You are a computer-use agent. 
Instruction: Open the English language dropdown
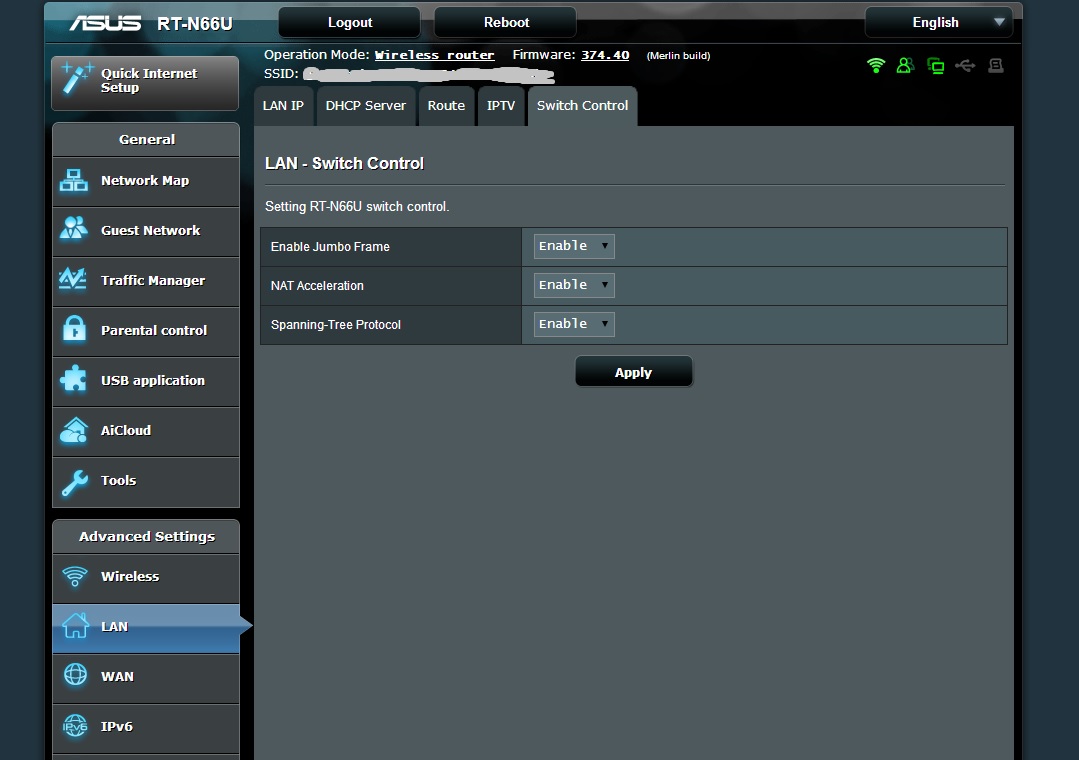tap(939, 22)
